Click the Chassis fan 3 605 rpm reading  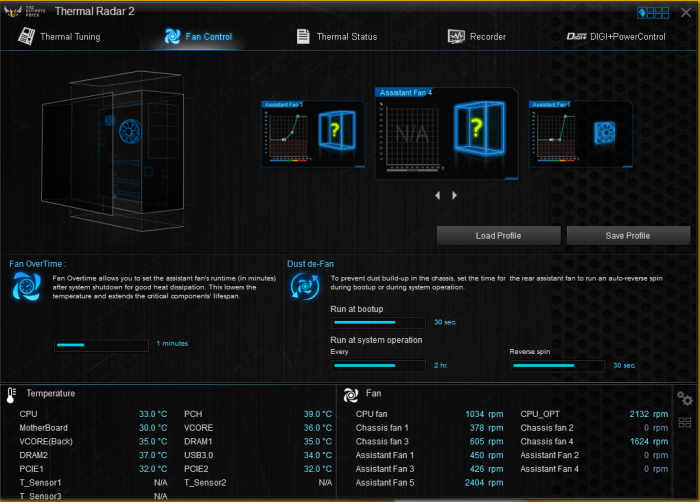[x=487, y=441]
